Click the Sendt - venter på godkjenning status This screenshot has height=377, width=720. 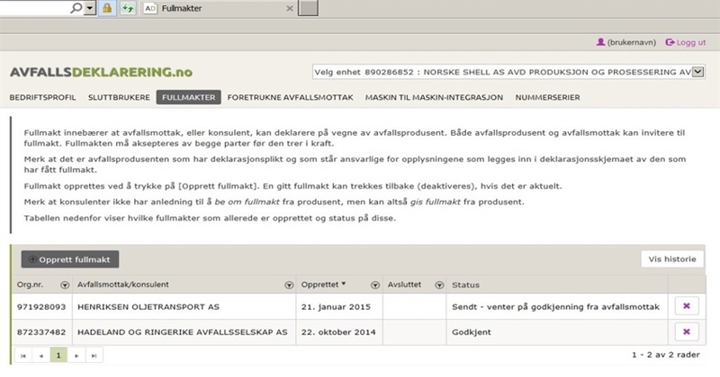[557, 307]
